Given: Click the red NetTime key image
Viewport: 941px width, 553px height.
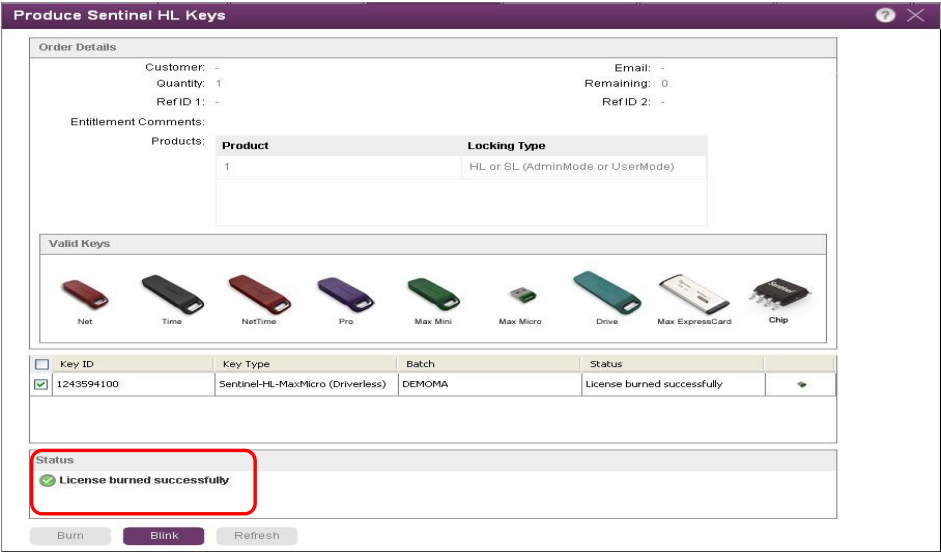Looking at the screenshot, I should click(x=259, y=293).
